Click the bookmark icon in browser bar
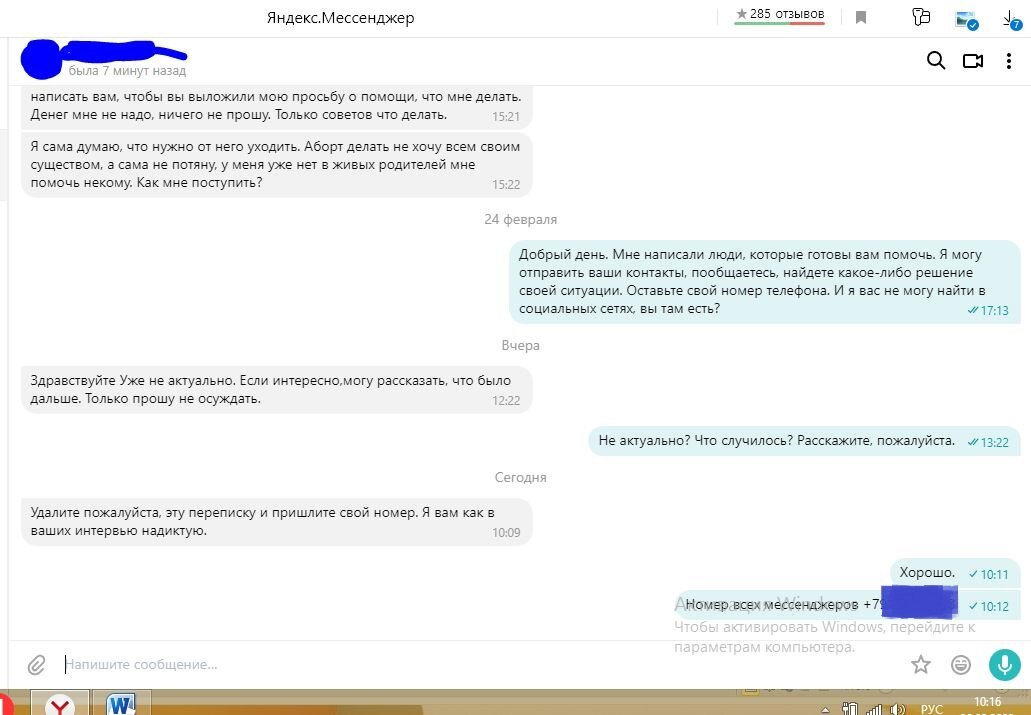Screen dimensions: 1031x715 point(861,18)
